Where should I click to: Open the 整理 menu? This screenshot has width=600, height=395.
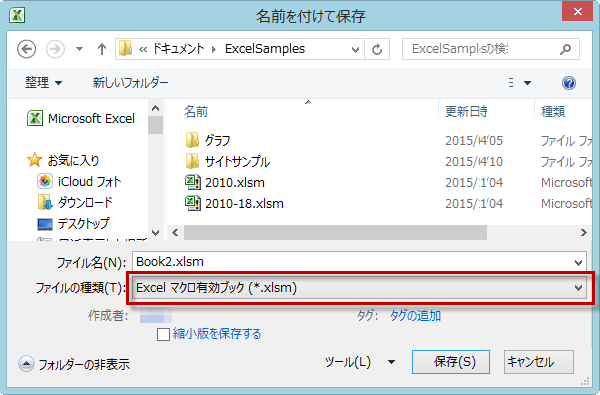(x=43, y=82)
